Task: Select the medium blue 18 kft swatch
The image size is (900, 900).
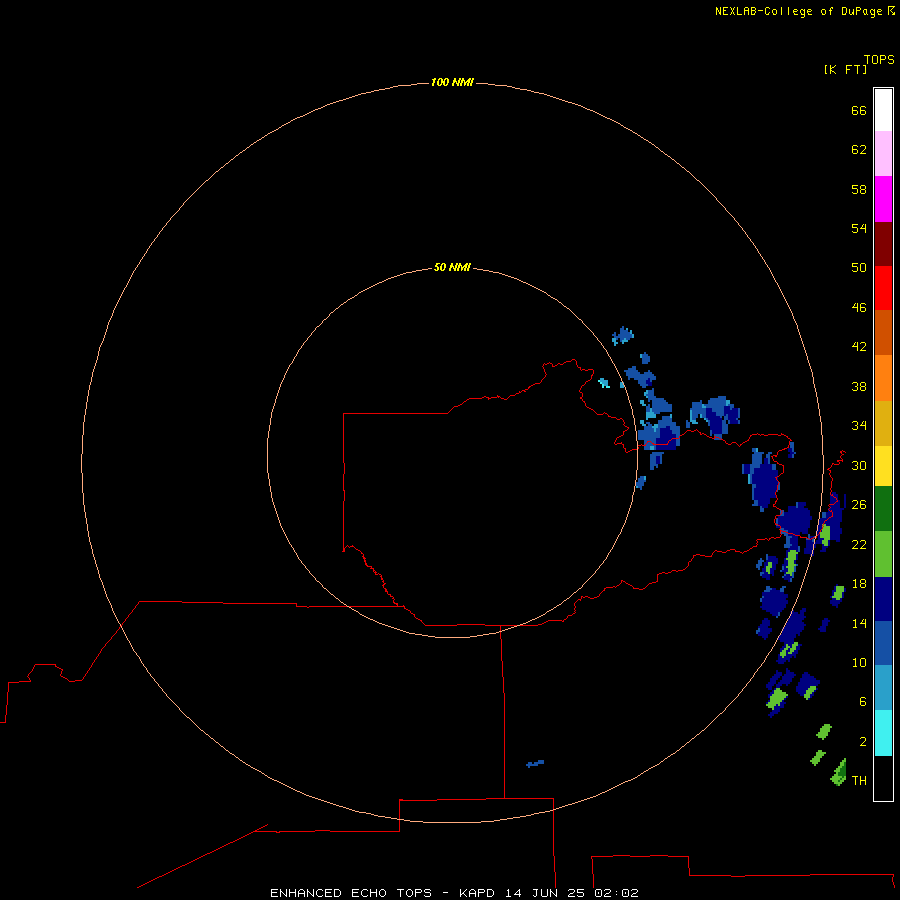Action: pos(883,643)
